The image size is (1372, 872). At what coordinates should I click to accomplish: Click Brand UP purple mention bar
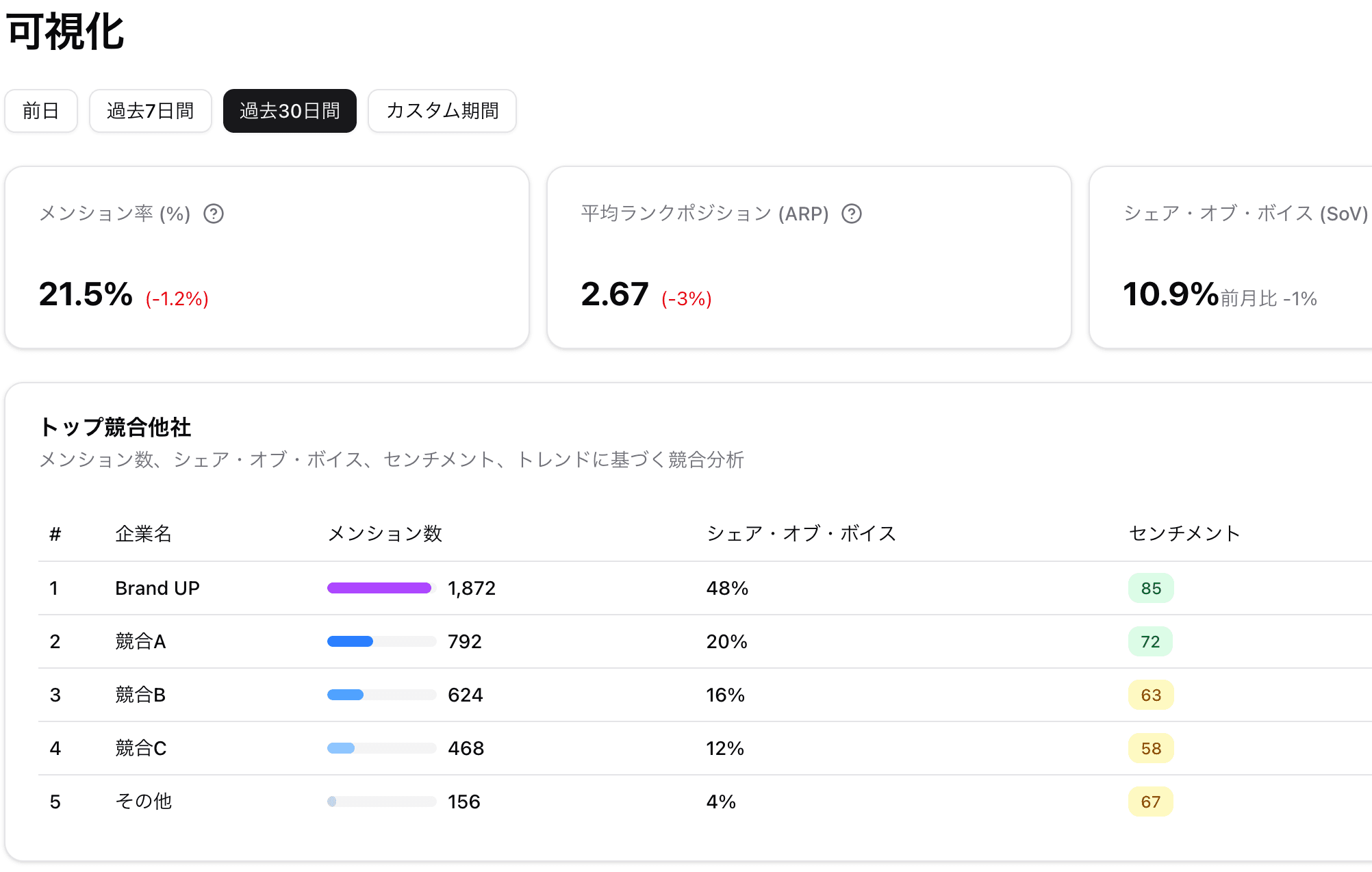coord(380,587)
